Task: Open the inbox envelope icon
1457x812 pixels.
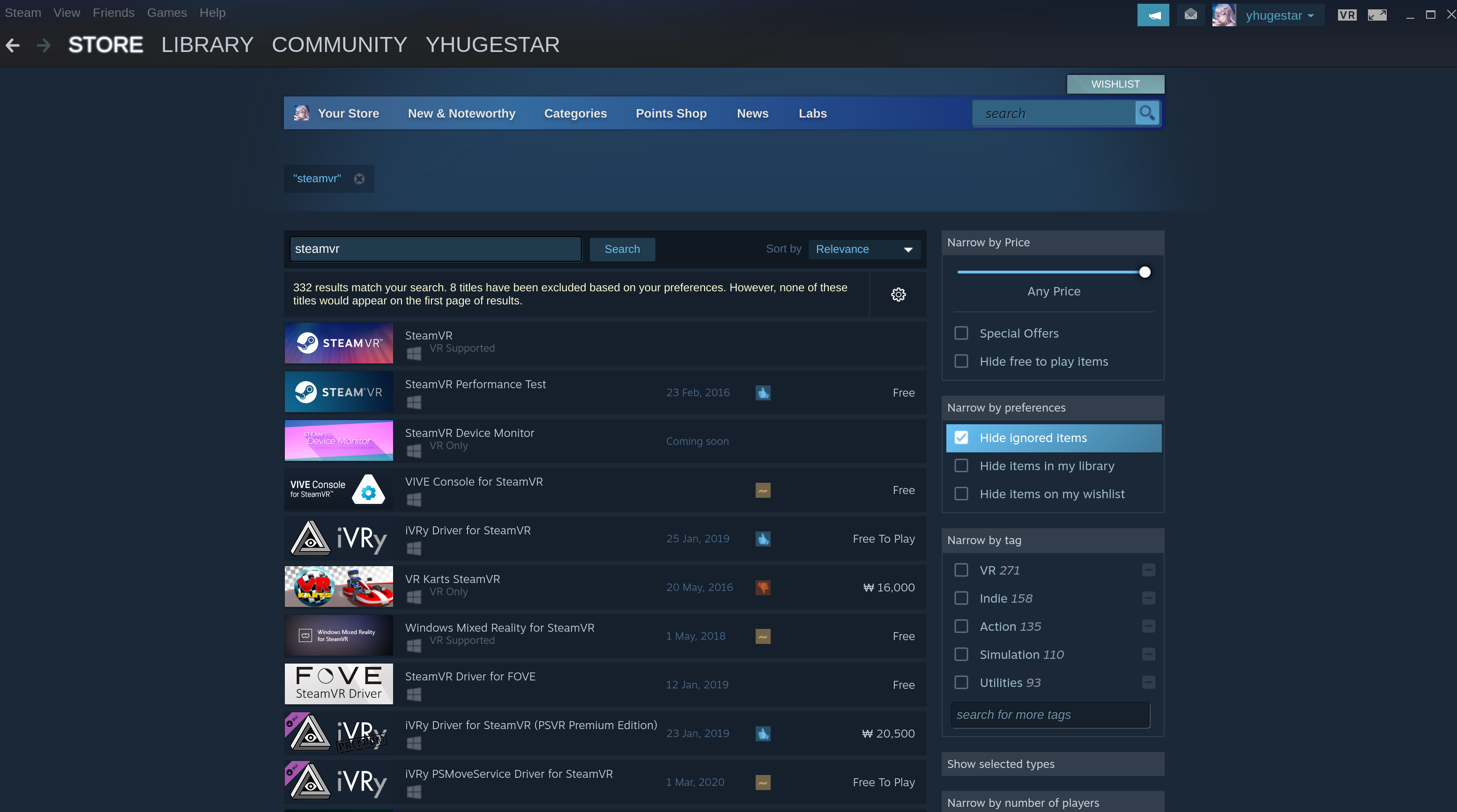Action: click(1190, 15)
